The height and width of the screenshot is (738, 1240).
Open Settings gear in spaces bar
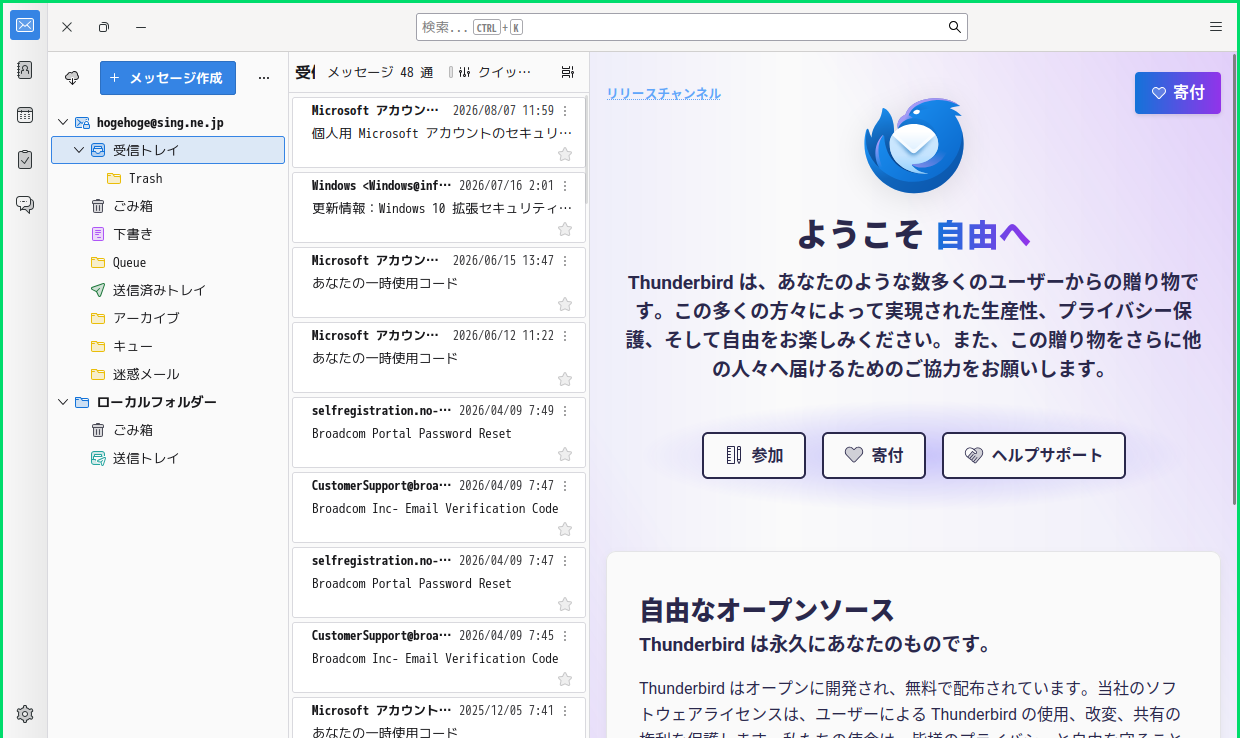pos(25,714)
